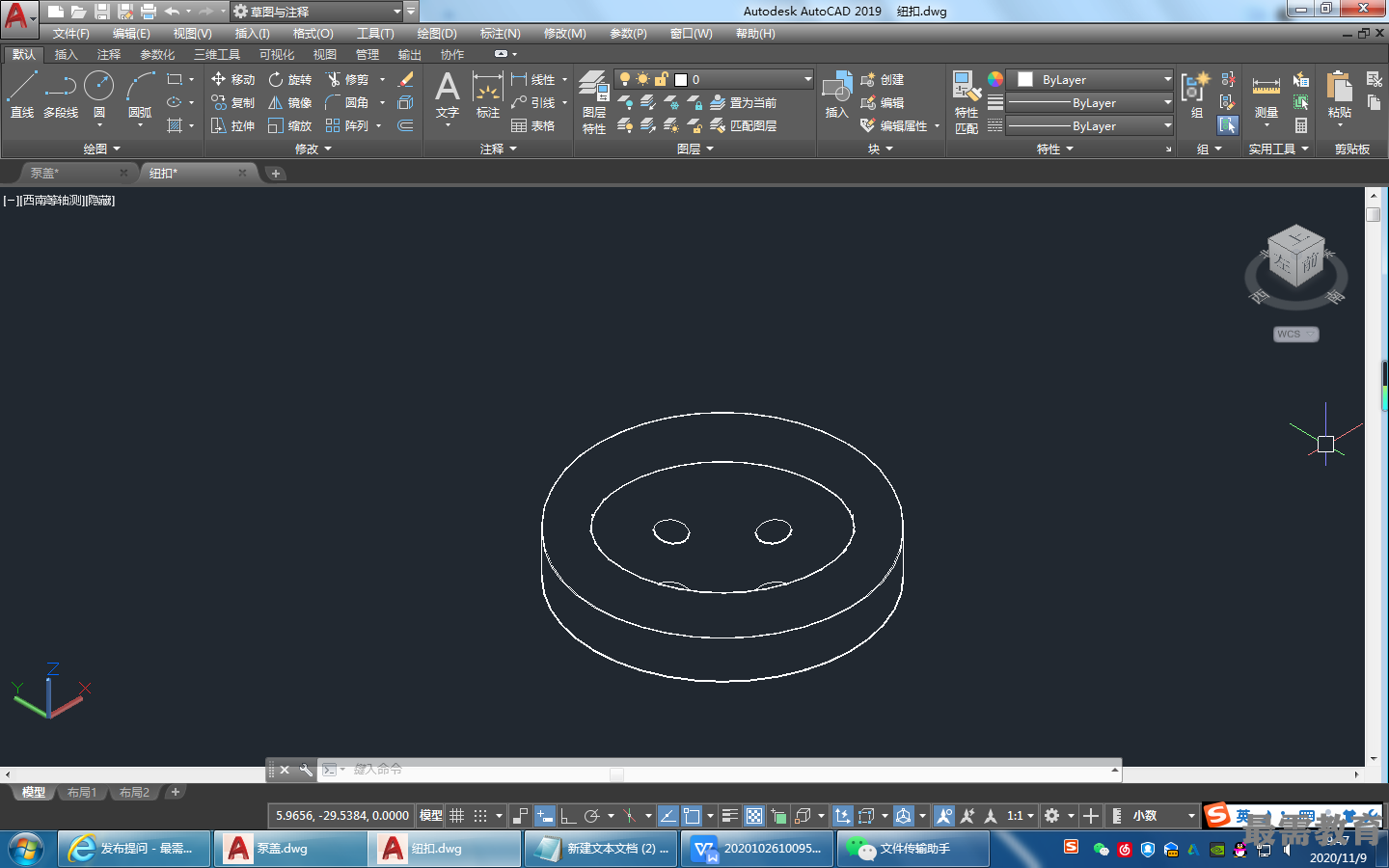Select the Scale (缩放) tool

point(289,125)
